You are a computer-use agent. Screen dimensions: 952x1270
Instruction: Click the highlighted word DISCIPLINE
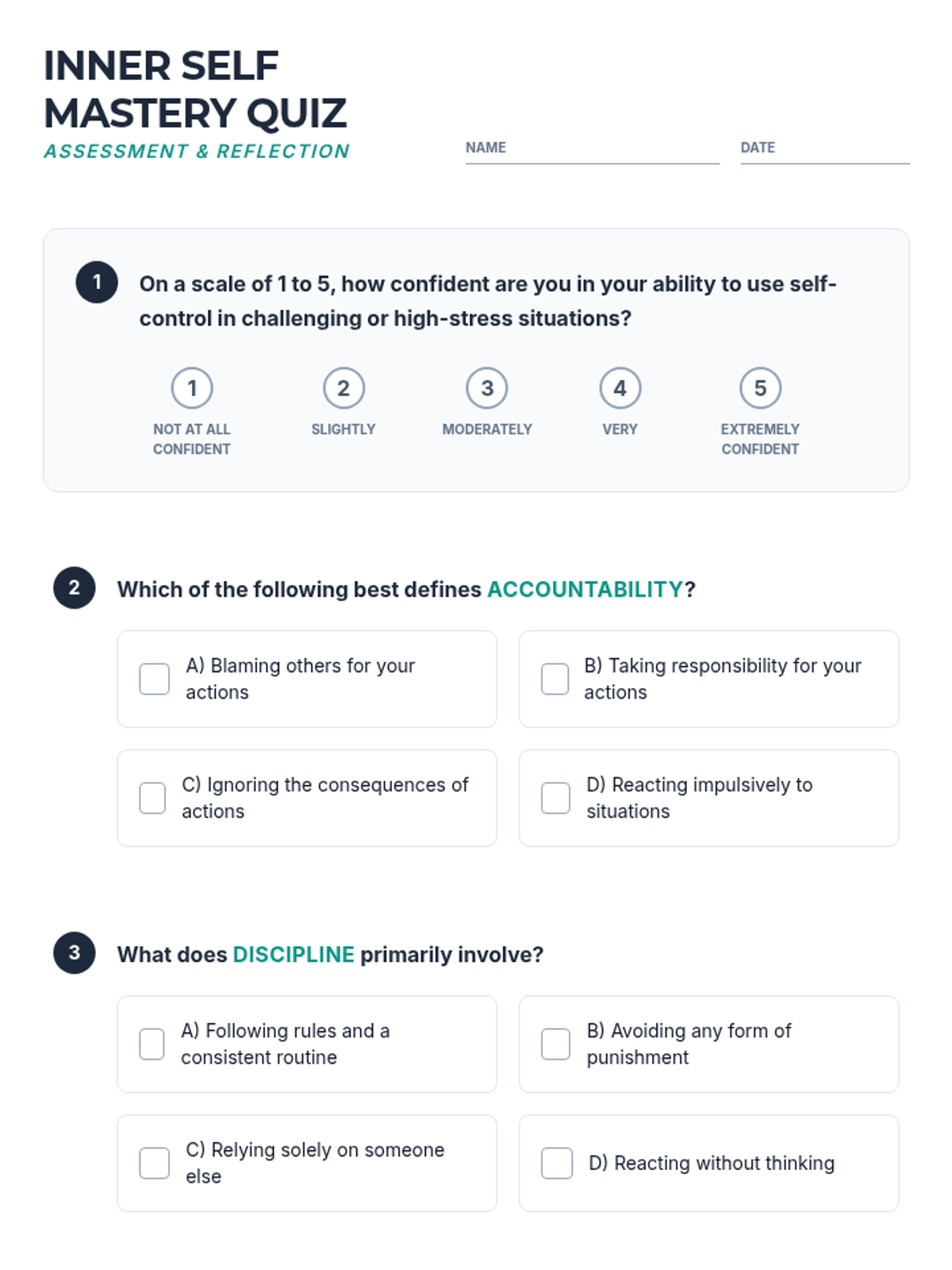(294, 955)
